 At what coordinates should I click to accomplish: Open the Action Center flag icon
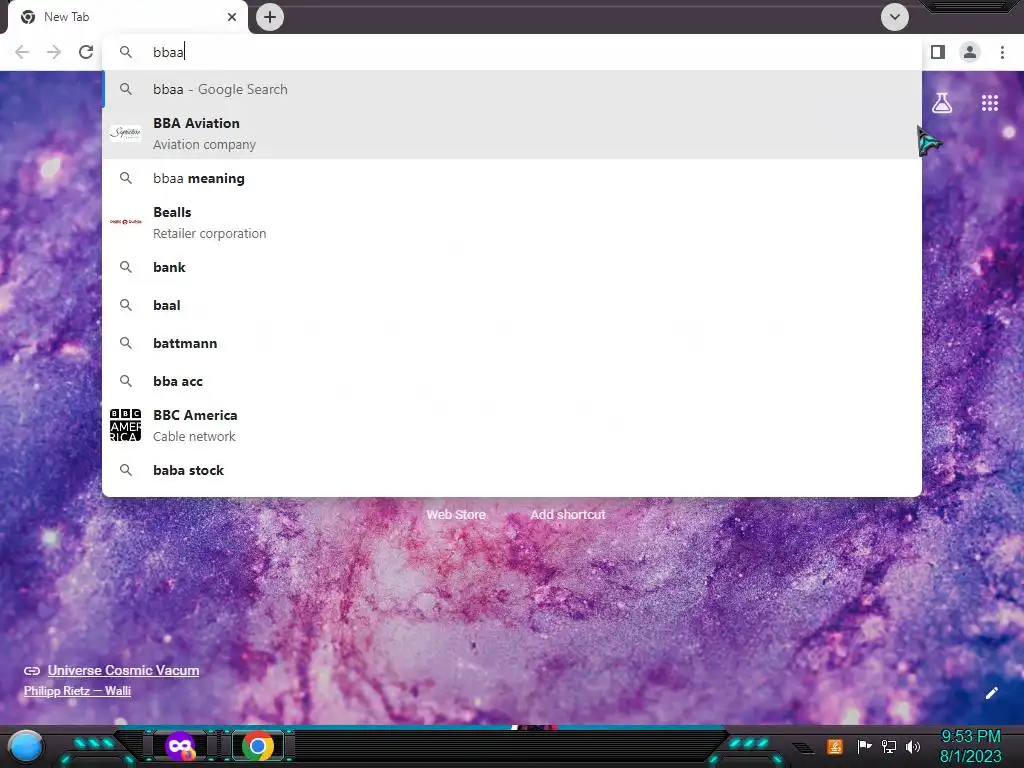(864, 746)
